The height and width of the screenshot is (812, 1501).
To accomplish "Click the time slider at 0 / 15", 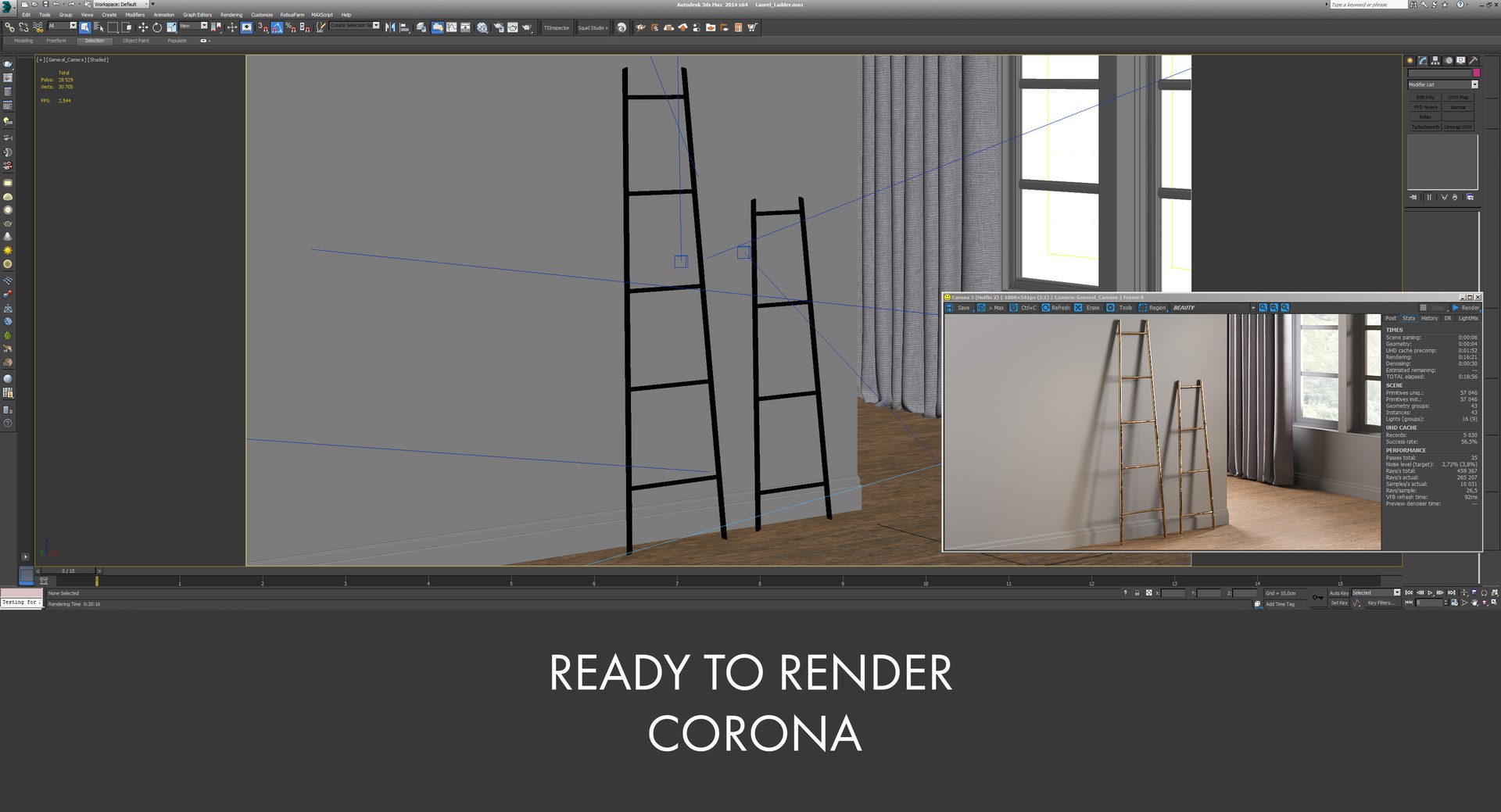I will point(69,571).
